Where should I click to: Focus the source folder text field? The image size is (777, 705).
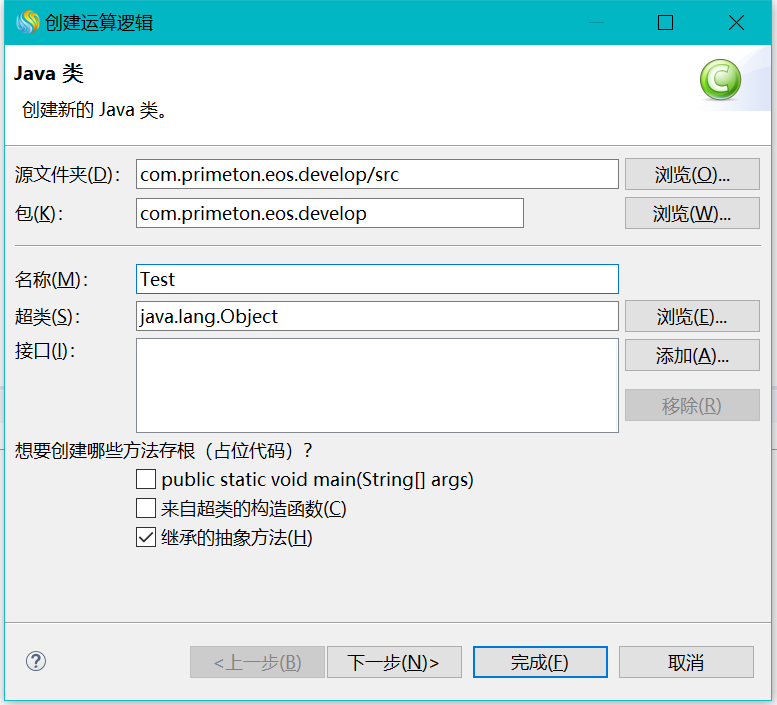(x=377, y=174)
